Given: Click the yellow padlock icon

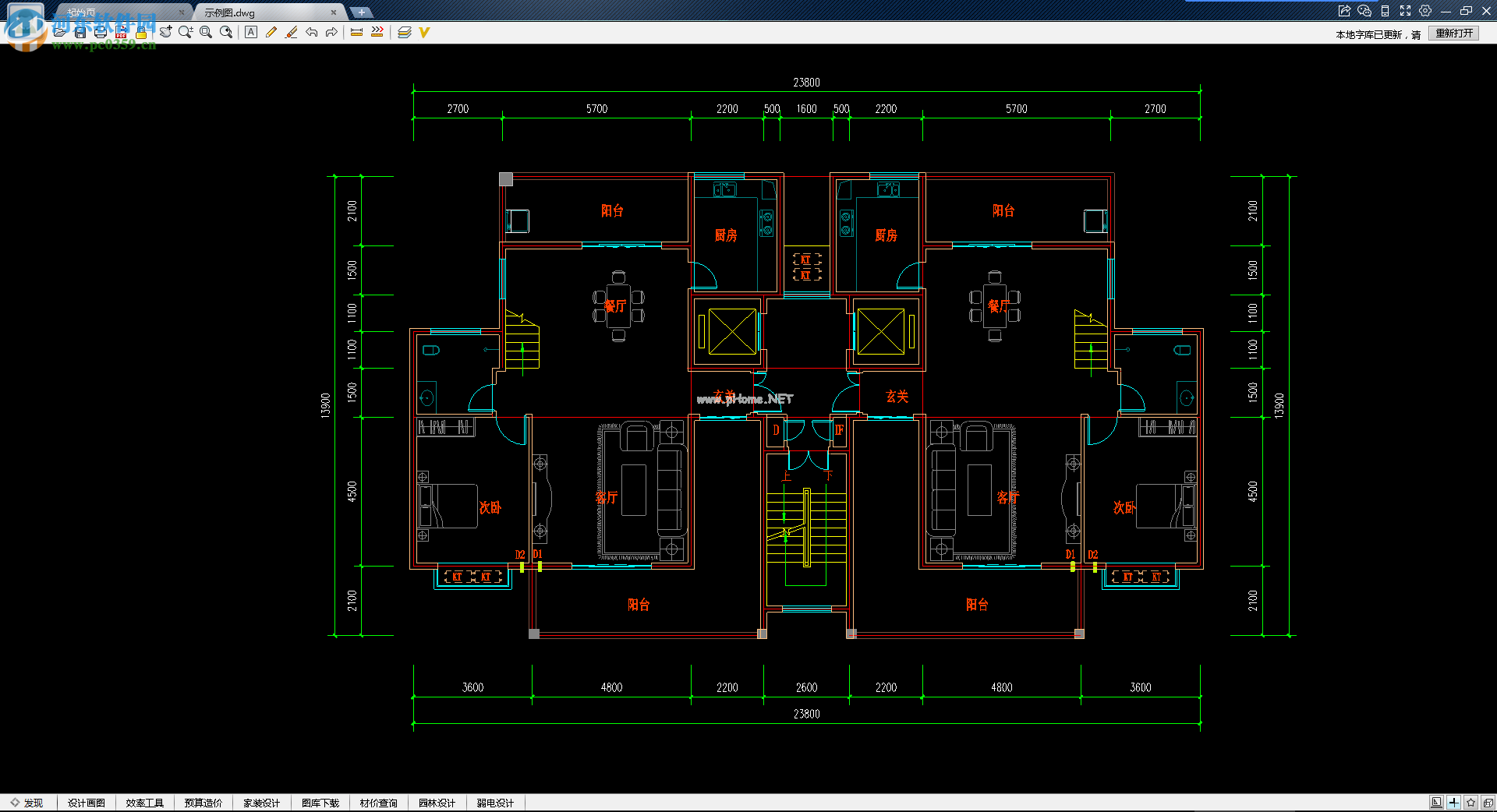Looking at the screenshot, I should click(141, 32).
